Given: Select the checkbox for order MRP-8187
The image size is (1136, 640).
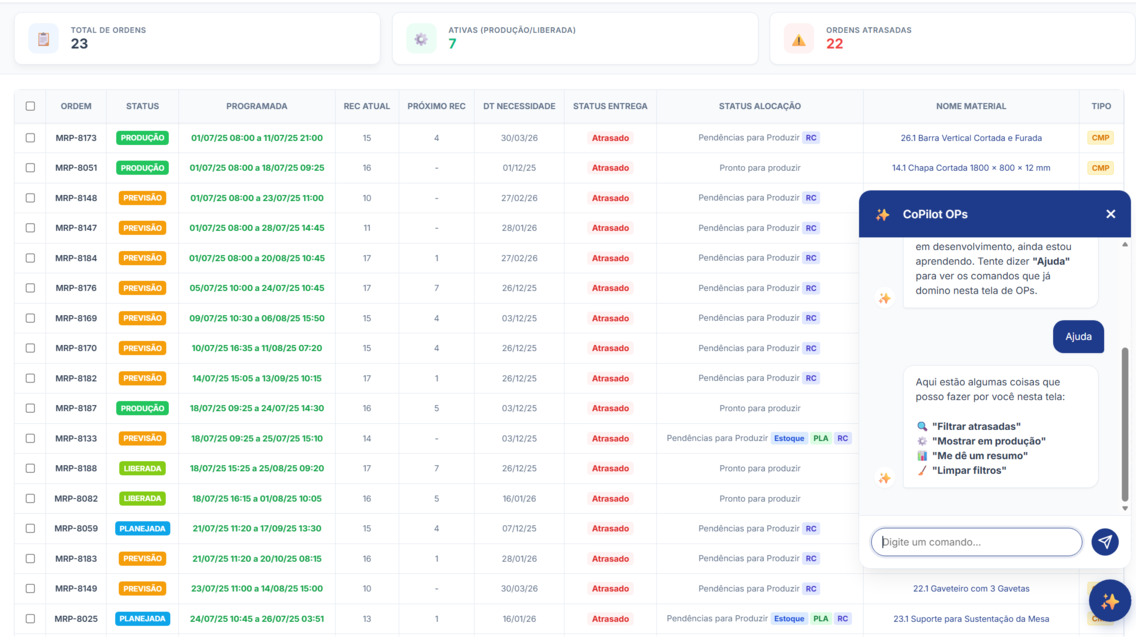Looking at the screenshot, I should click(30, 408).
